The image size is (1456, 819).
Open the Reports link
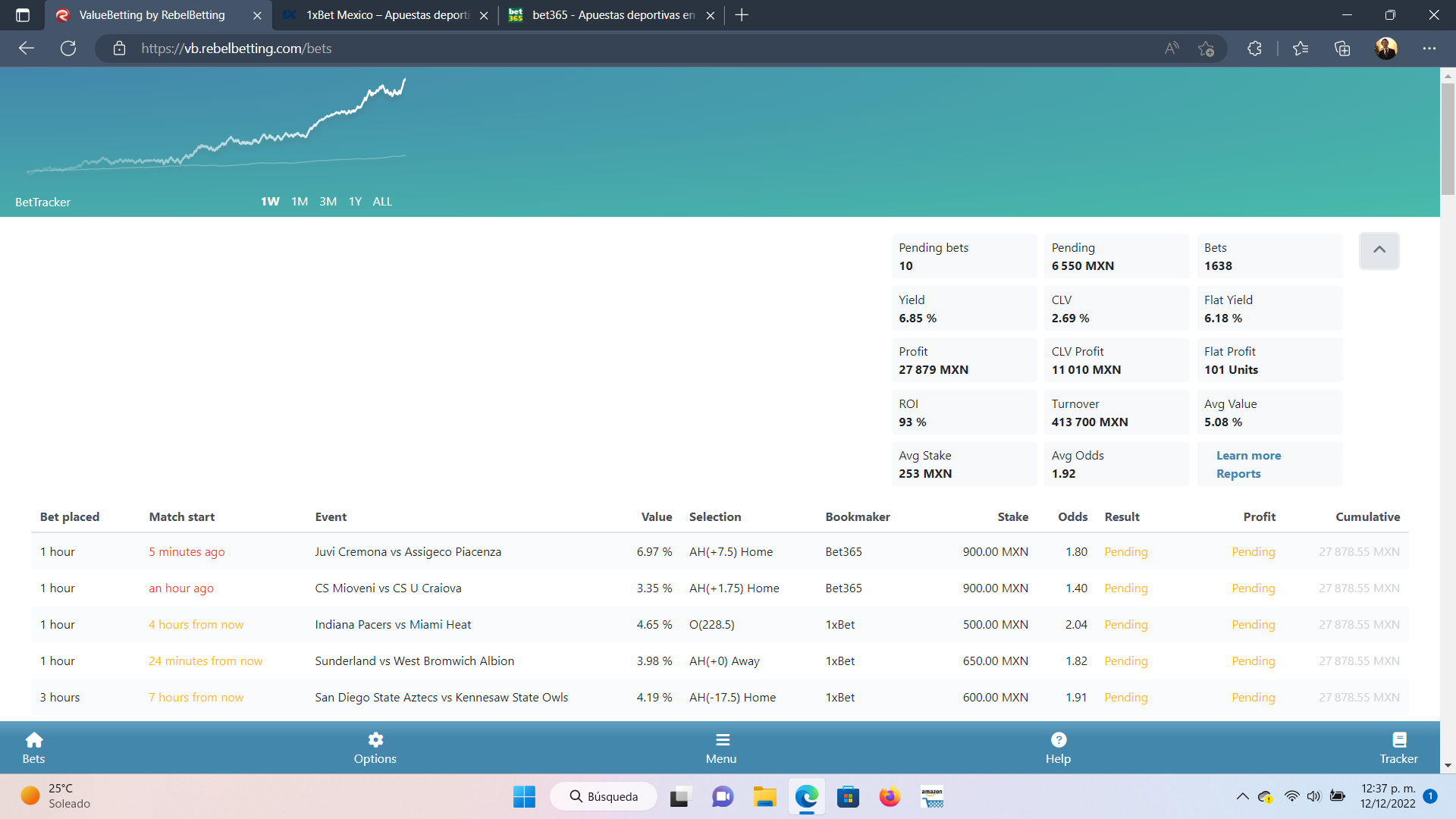pos(1238,474)
